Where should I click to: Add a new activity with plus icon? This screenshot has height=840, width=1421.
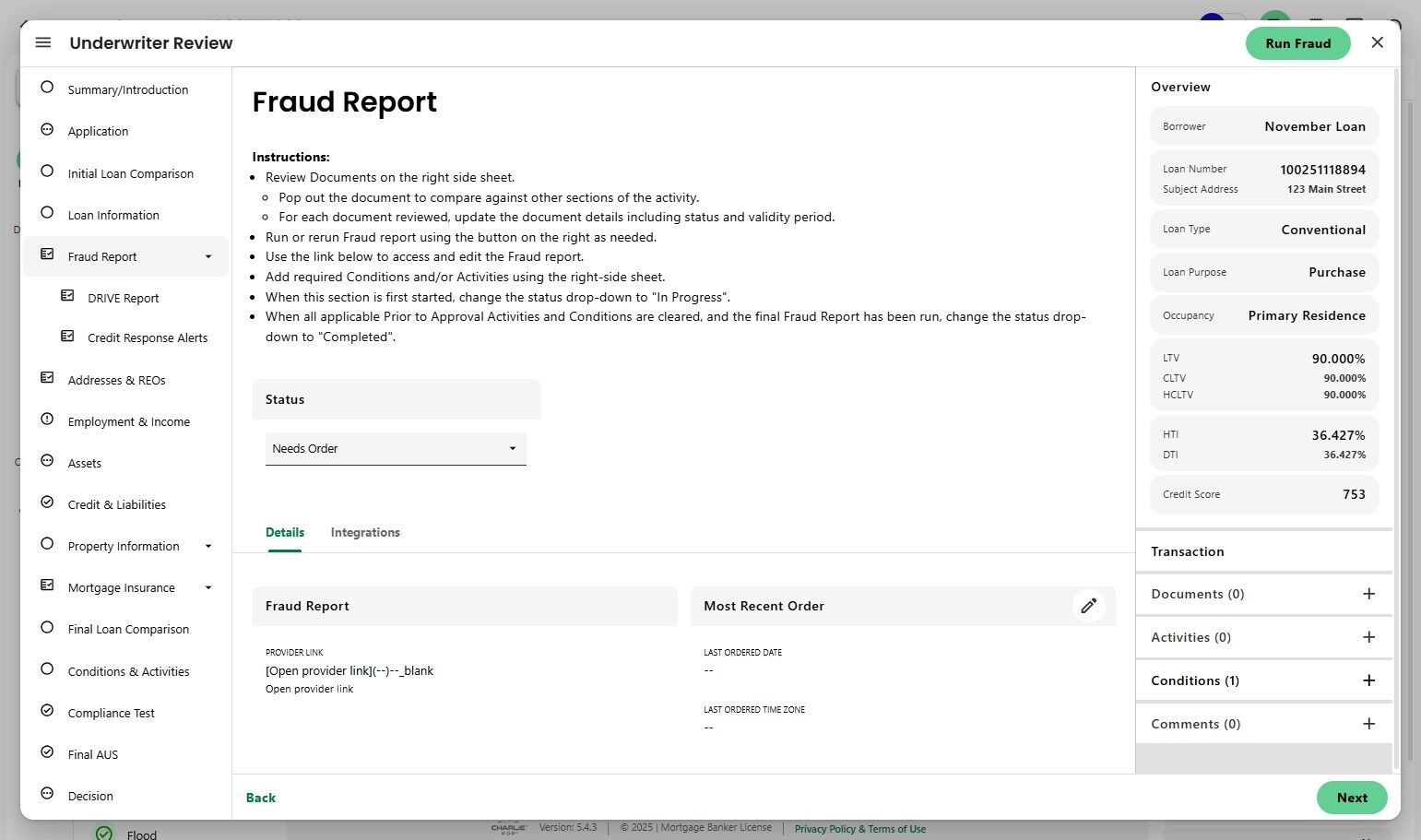coord(1368,637)
